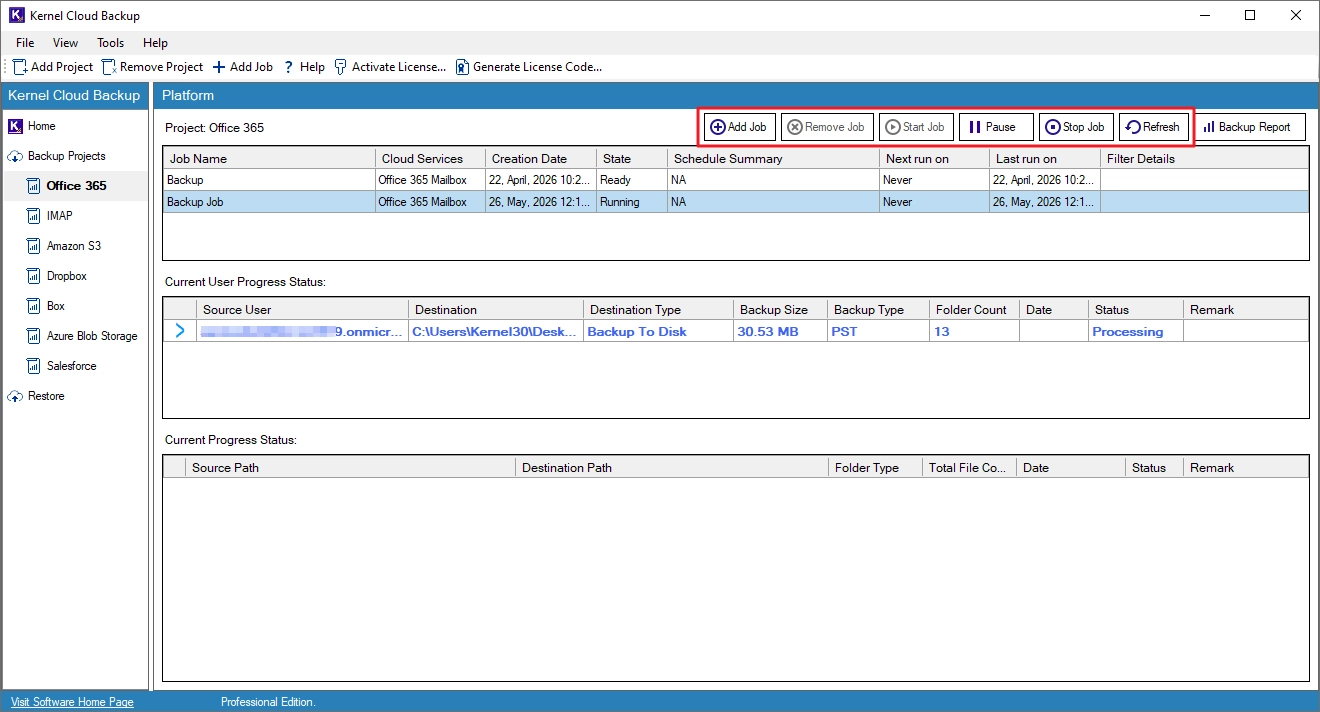
Task: Select the job row named Backup Job
Action: (735, 201)
